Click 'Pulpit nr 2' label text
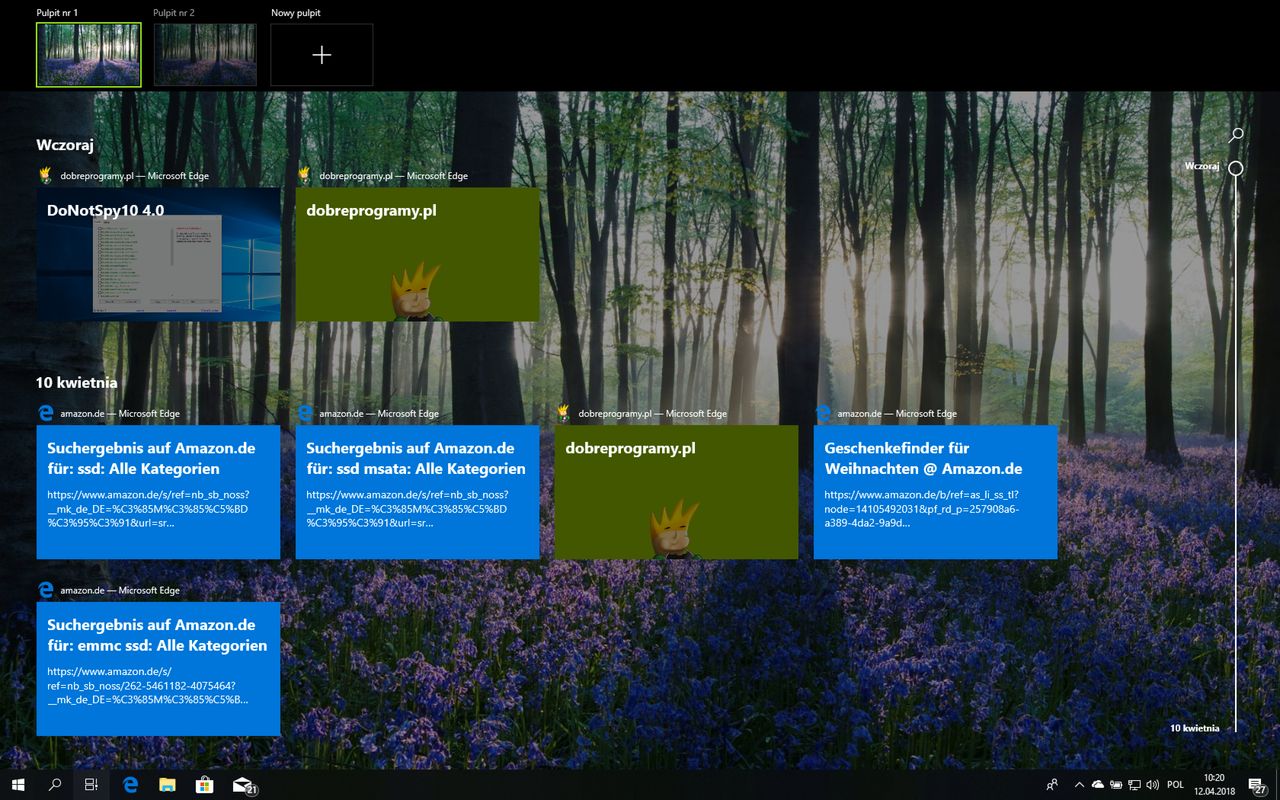1280x800 pixels. pyautogui.click(x=174, y=13)
